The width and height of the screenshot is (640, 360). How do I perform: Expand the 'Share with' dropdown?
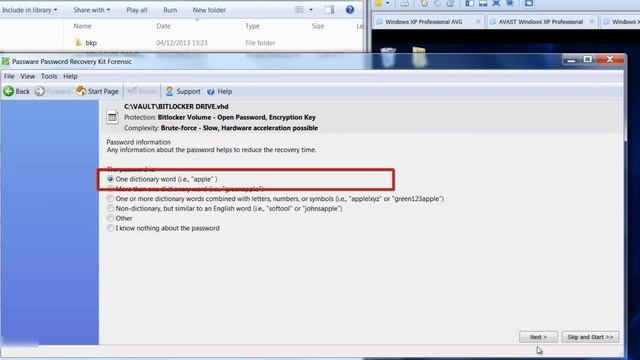[91, 10]
